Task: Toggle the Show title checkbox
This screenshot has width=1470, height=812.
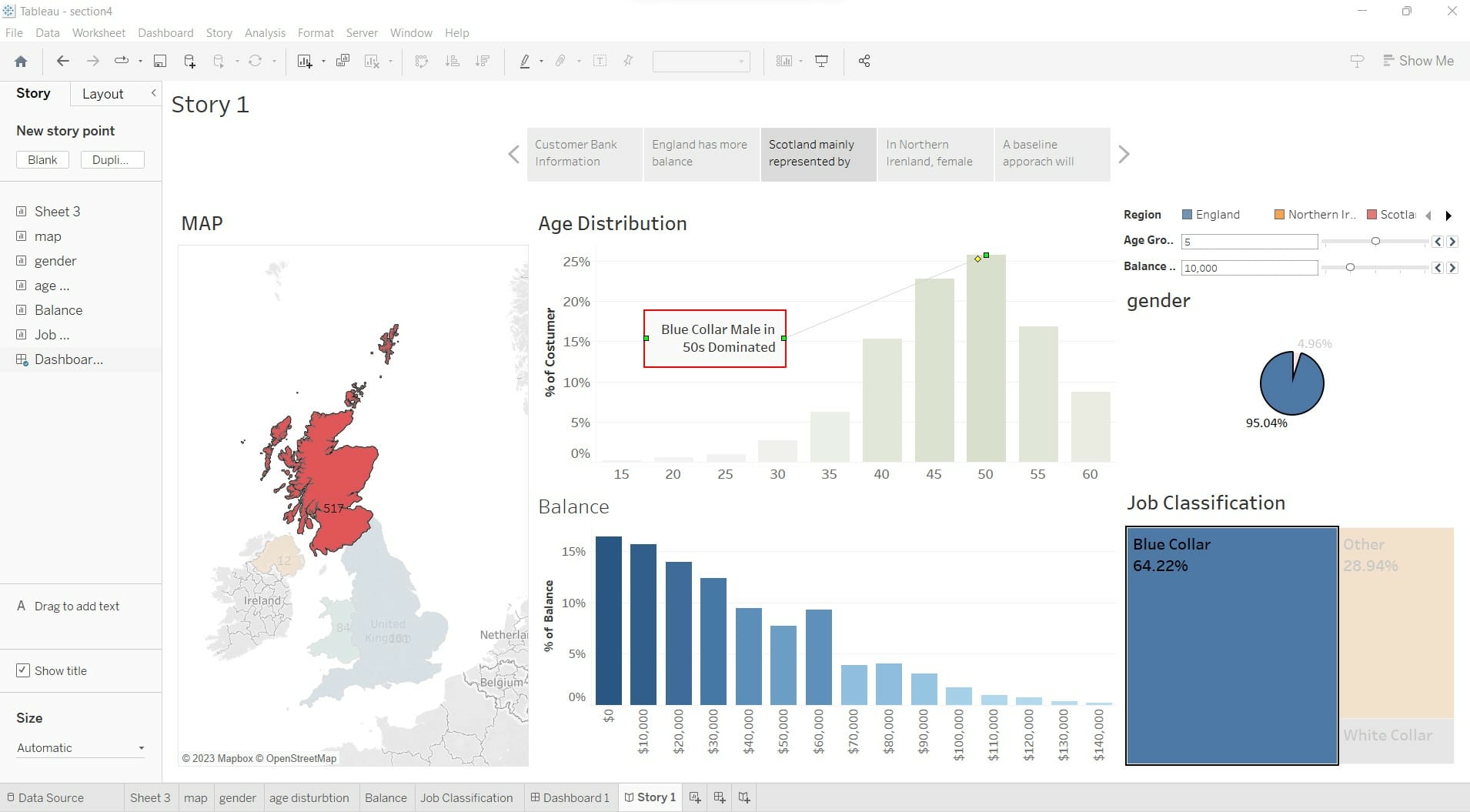Action: (x=23, y=670)
